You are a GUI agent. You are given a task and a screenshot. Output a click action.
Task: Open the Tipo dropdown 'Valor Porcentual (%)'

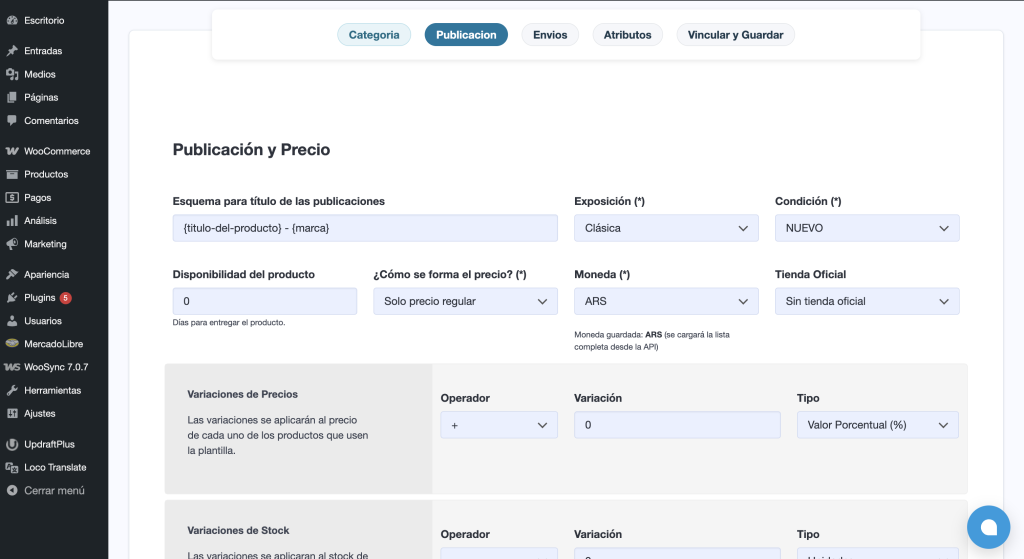coord(877,424)
